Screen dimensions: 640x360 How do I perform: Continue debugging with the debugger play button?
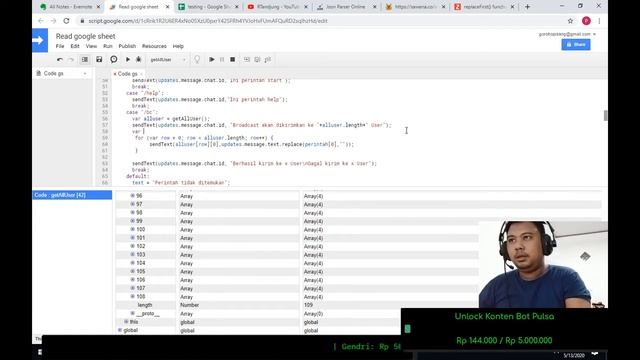211,60
